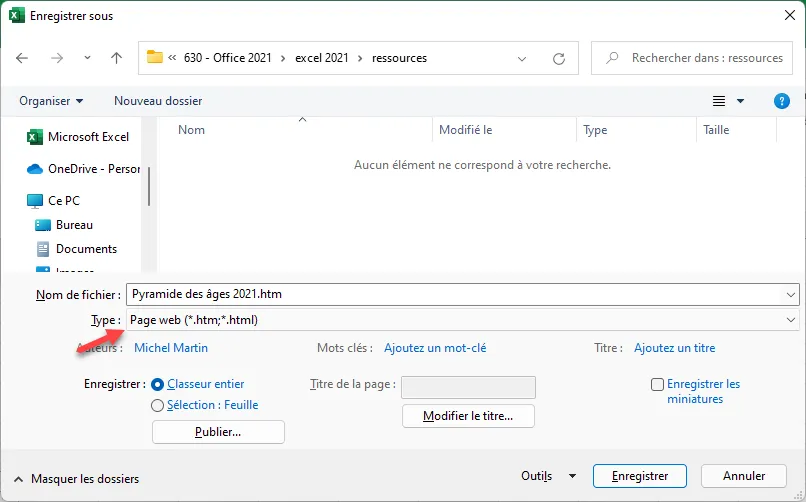The width and height of the screenshot is (806, 502).
Task: Select Microsoft Excel in navigation pane
Action: (88, 137)
